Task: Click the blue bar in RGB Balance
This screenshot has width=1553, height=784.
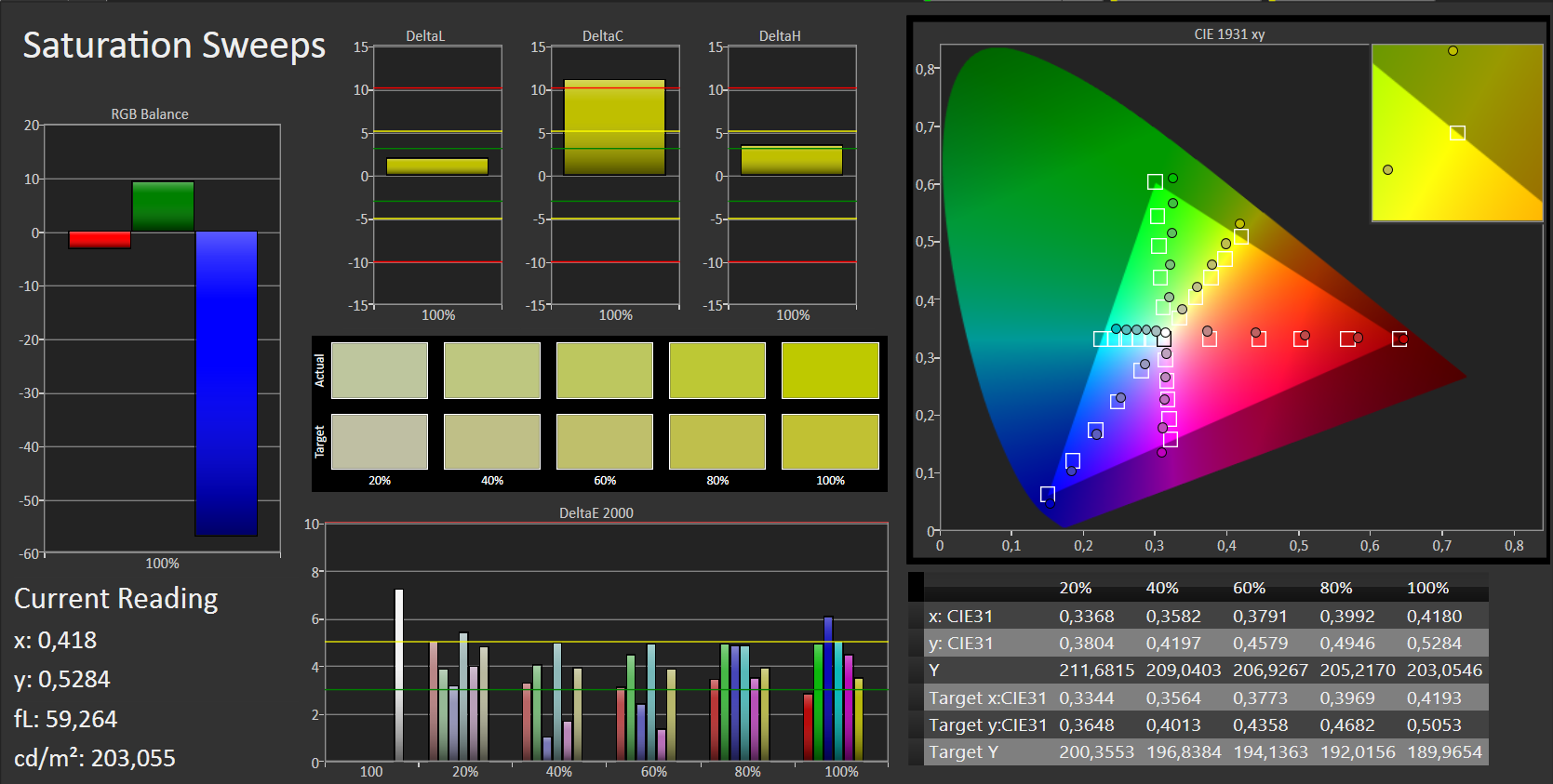Action: pyautogui.click(x=226, y=383)
